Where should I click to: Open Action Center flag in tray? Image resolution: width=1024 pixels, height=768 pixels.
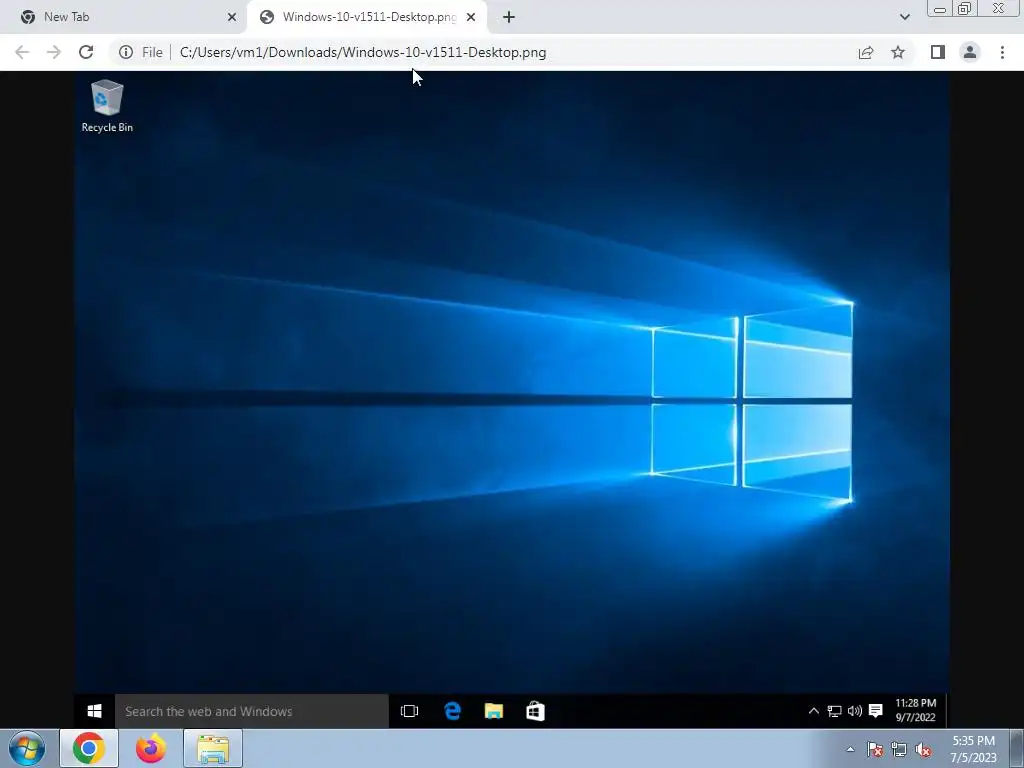pos(875,749)
